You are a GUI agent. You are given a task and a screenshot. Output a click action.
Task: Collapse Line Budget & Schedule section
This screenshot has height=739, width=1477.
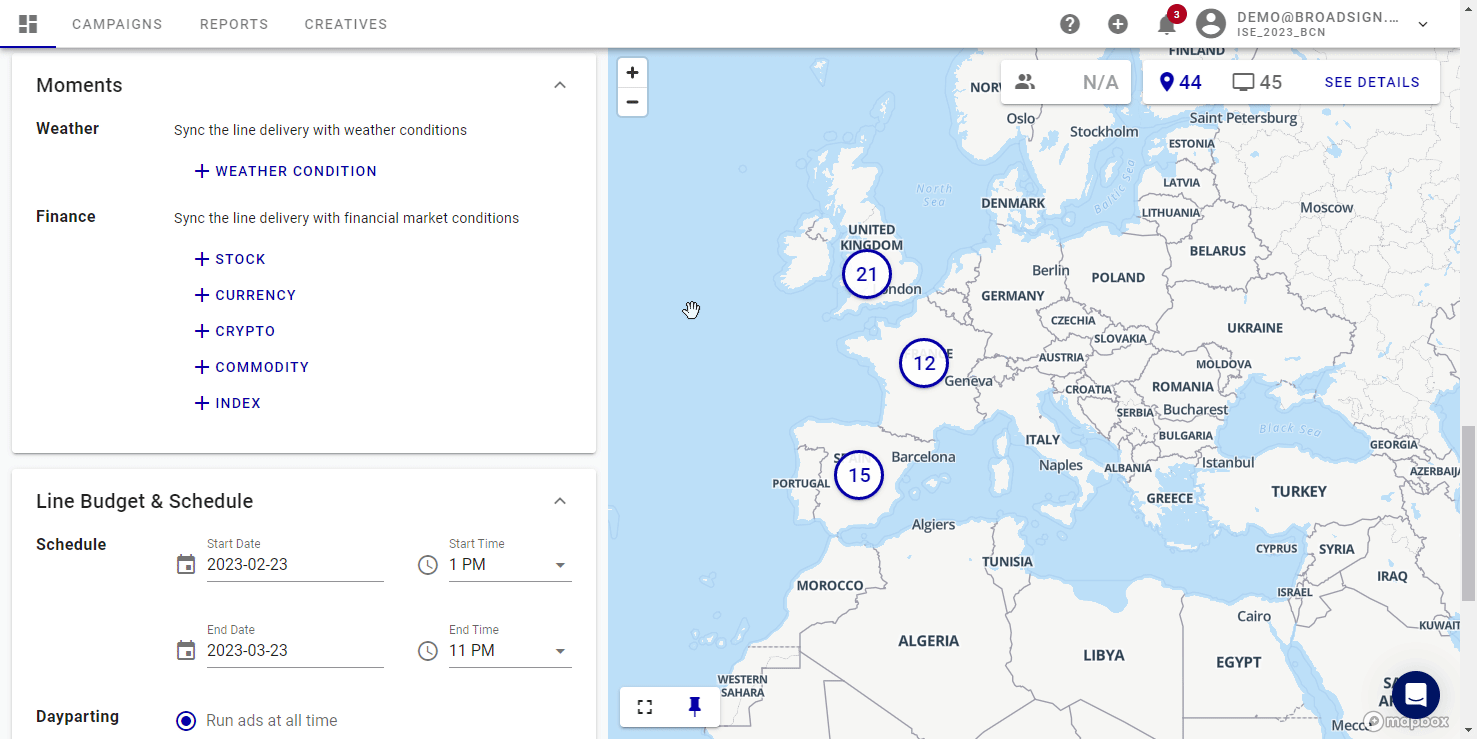click(x=560, y=501)
